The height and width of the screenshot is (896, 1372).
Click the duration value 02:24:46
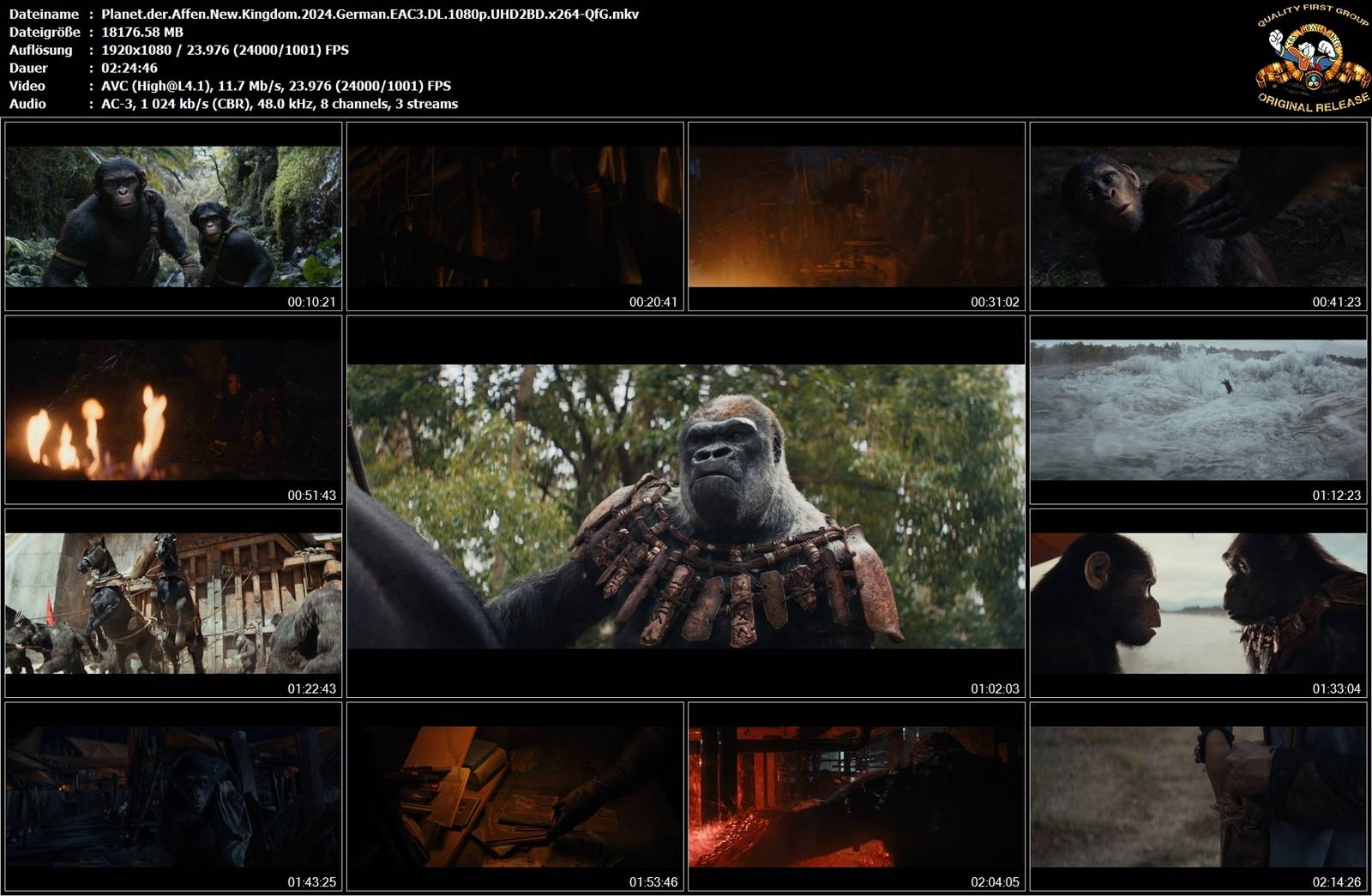coord(129,68)
